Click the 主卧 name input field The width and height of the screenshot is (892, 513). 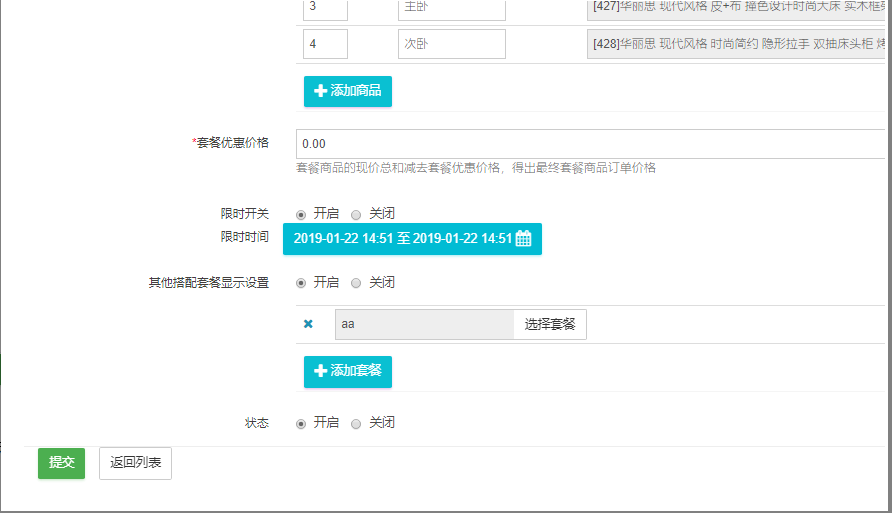pyautogui.click(x=451, y=9)
